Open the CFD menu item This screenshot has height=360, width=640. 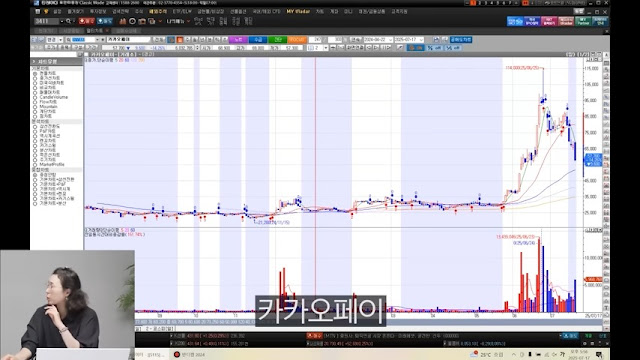tap(267, 11)
